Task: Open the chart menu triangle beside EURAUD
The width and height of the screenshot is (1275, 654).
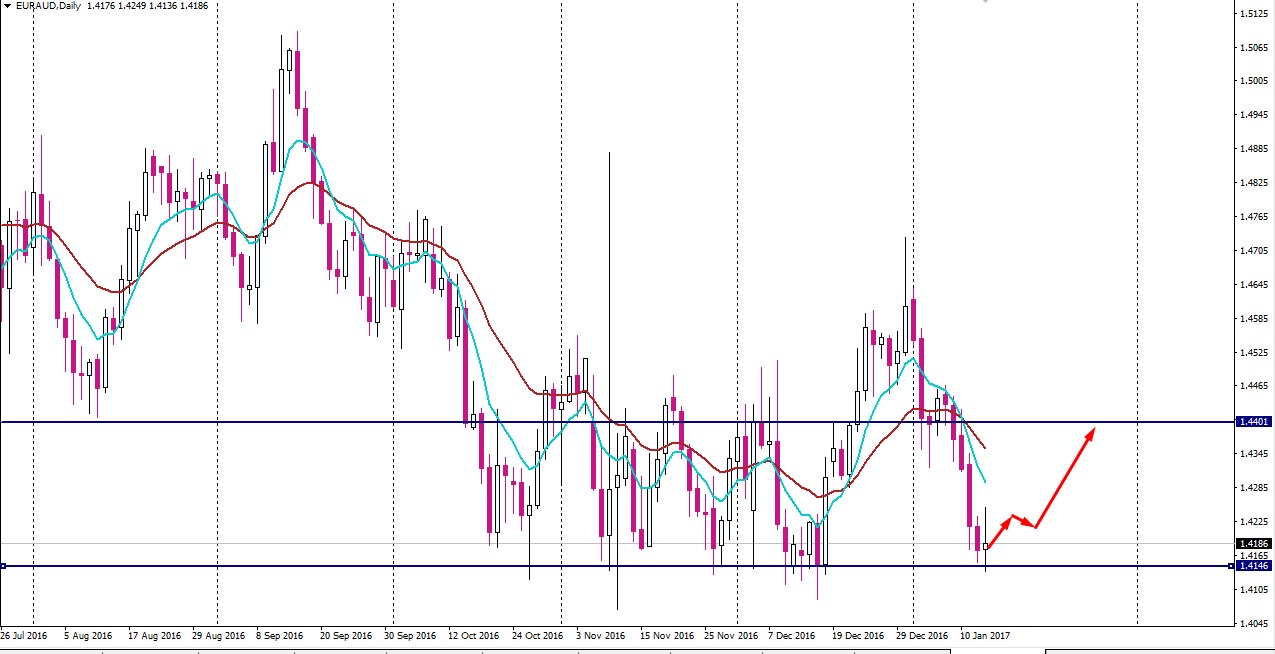Action: point(7,6)
